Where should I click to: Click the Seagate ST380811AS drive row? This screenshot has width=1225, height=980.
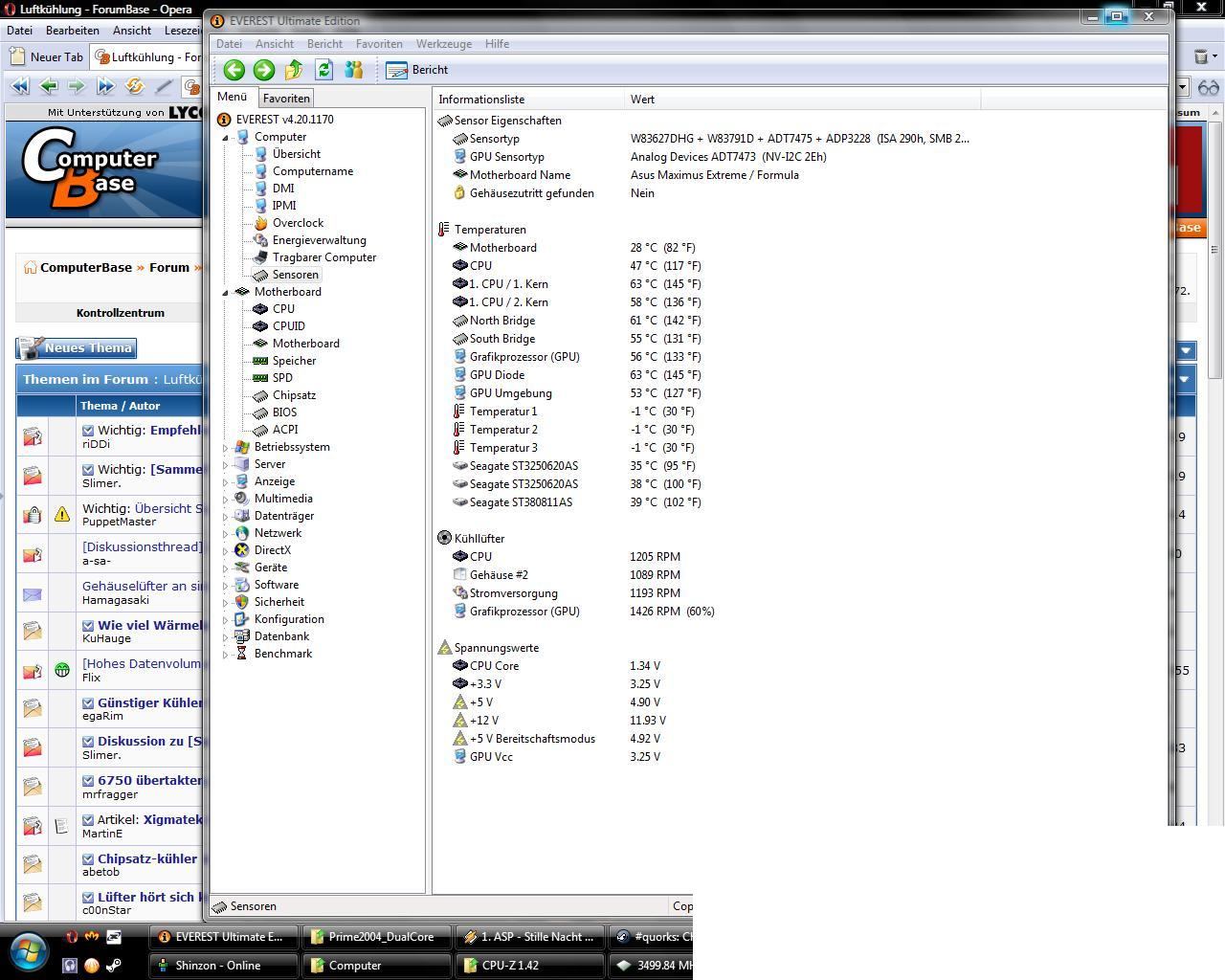(578, 502)
